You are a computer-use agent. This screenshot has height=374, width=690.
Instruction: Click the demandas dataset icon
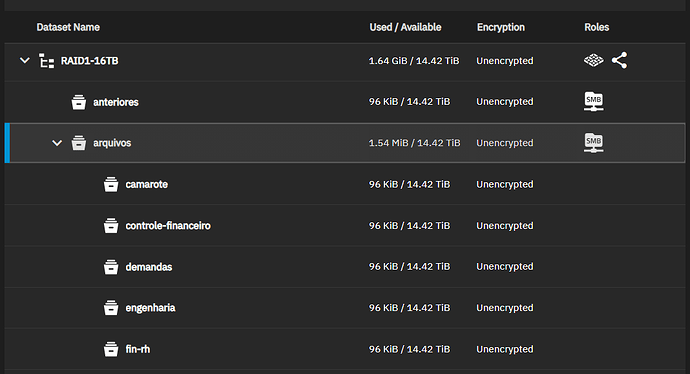click(111, 267)
